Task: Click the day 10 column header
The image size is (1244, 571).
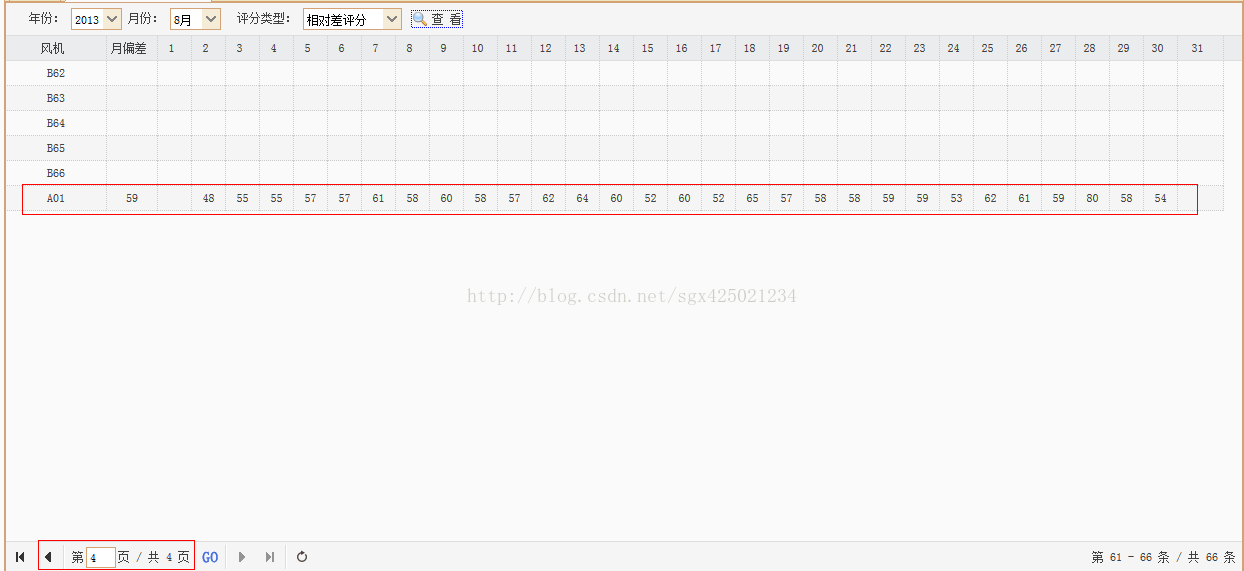Action: [478, 48]
